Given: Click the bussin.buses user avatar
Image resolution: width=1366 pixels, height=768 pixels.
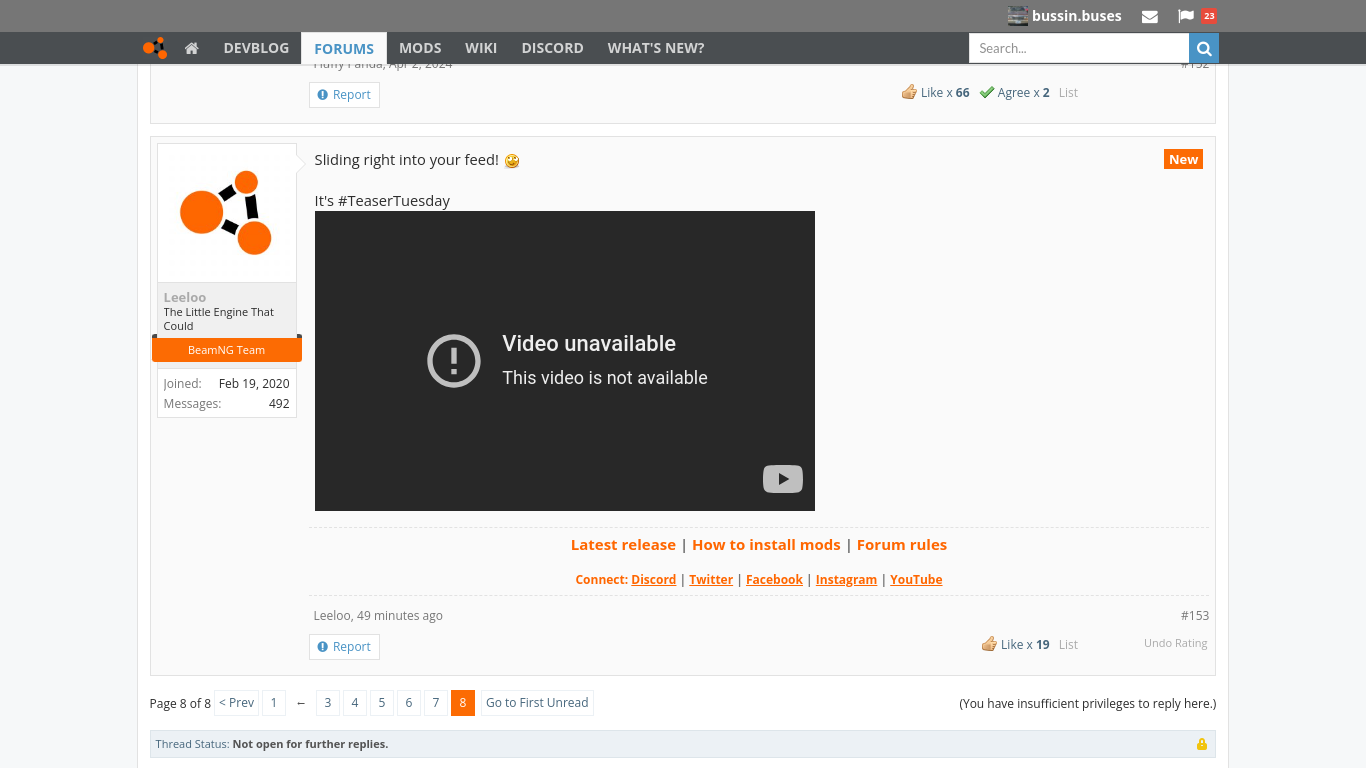Looking at the screenshot, I should tap(1018, 16).
